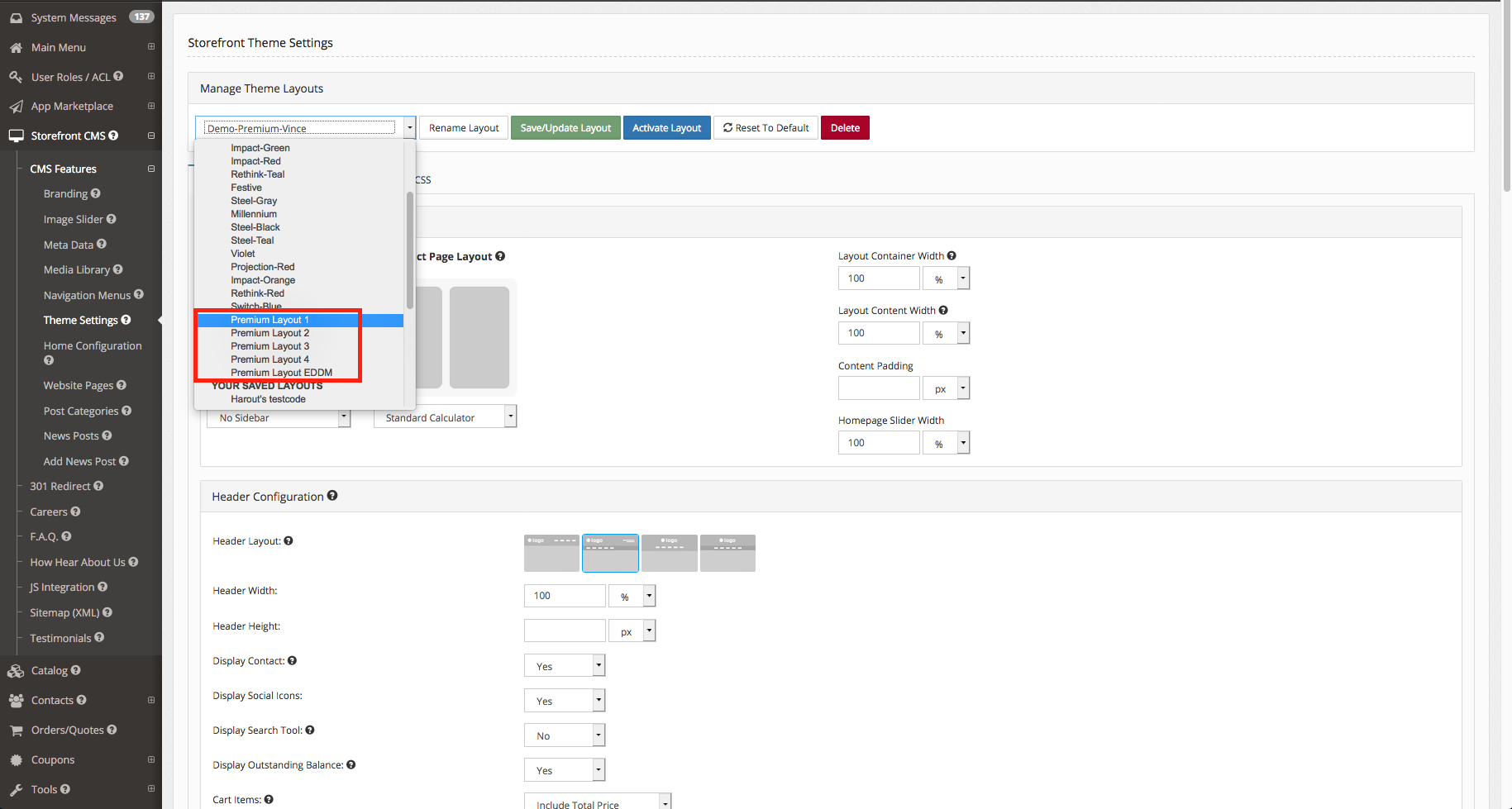Click the App Marketplace paper plane icon

tap(16, 107)
